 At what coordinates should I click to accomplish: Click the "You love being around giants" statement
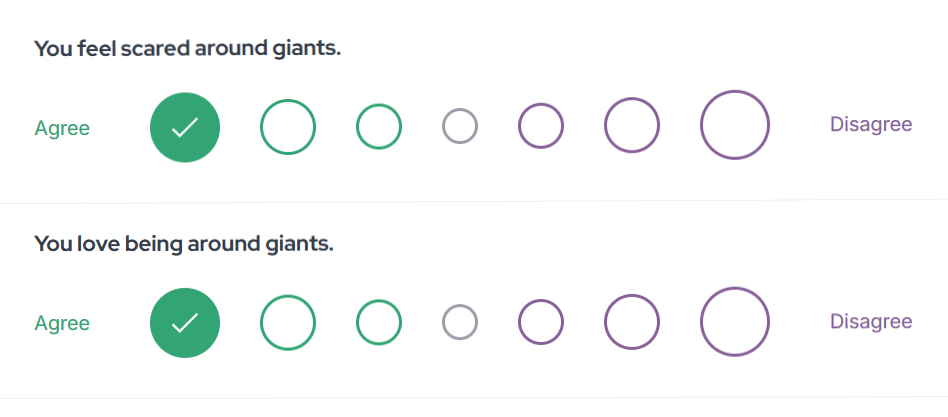coord(184,244)
